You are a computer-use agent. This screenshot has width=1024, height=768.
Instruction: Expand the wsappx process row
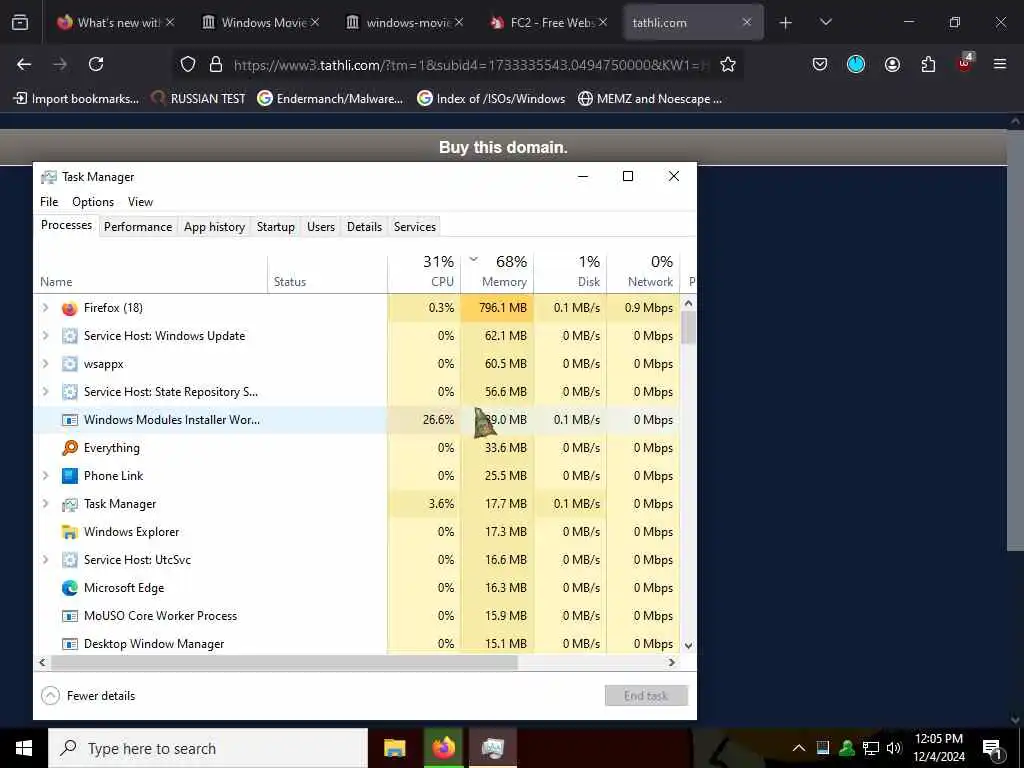tap(45, 364)
